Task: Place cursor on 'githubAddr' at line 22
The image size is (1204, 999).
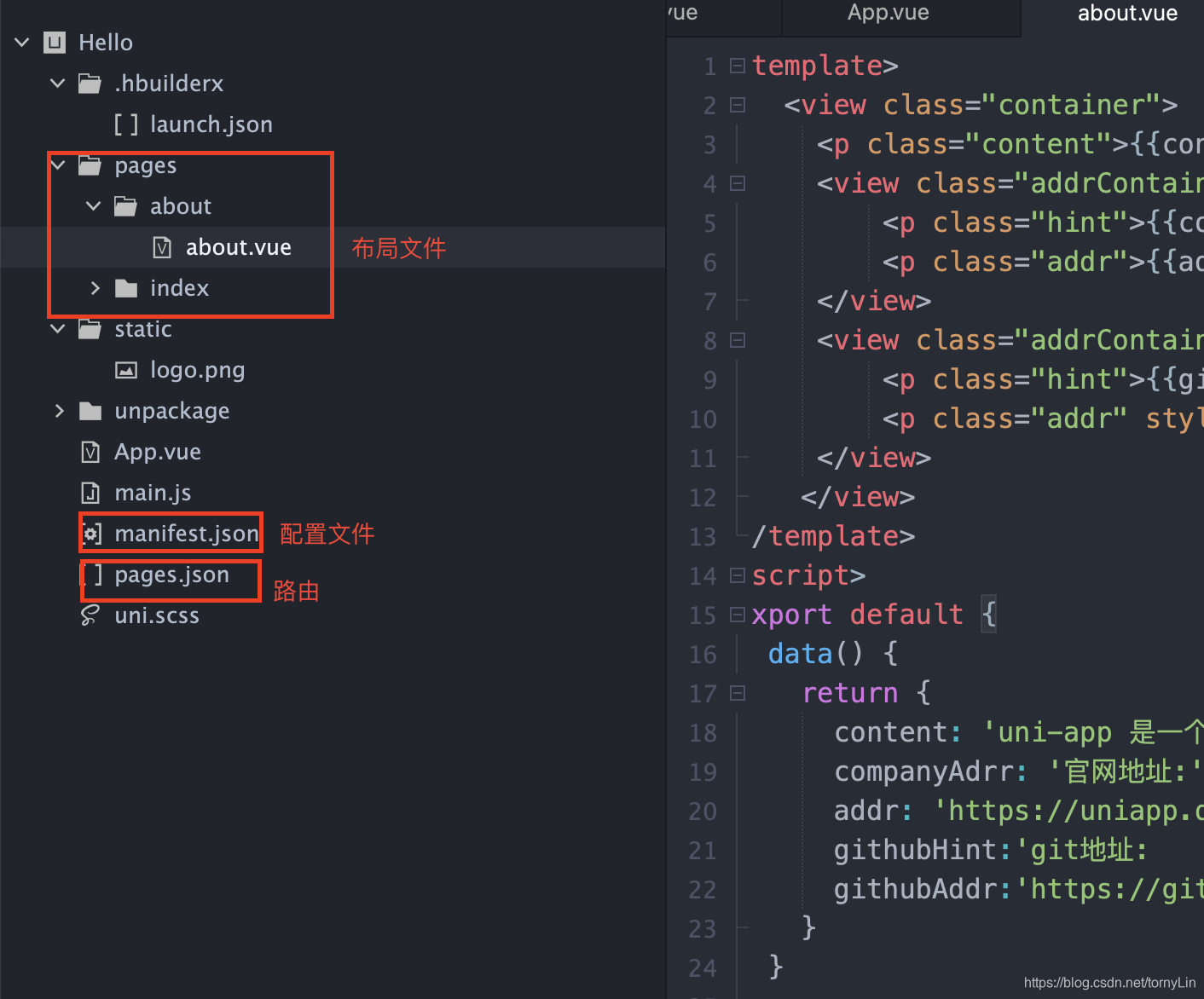Action: pyautogui.click(x=915, y=889)
